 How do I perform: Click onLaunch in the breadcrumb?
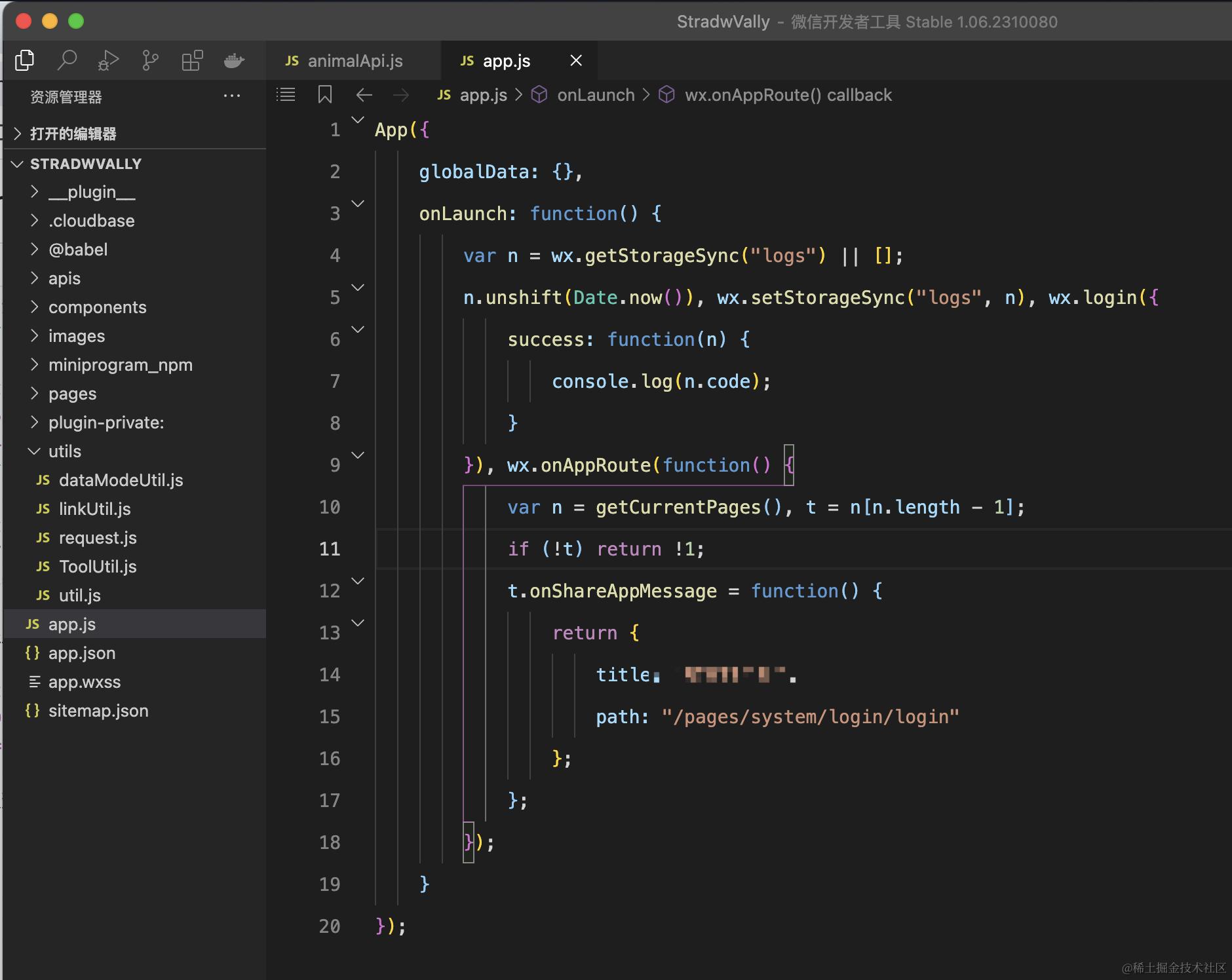(x=595, y=96)
